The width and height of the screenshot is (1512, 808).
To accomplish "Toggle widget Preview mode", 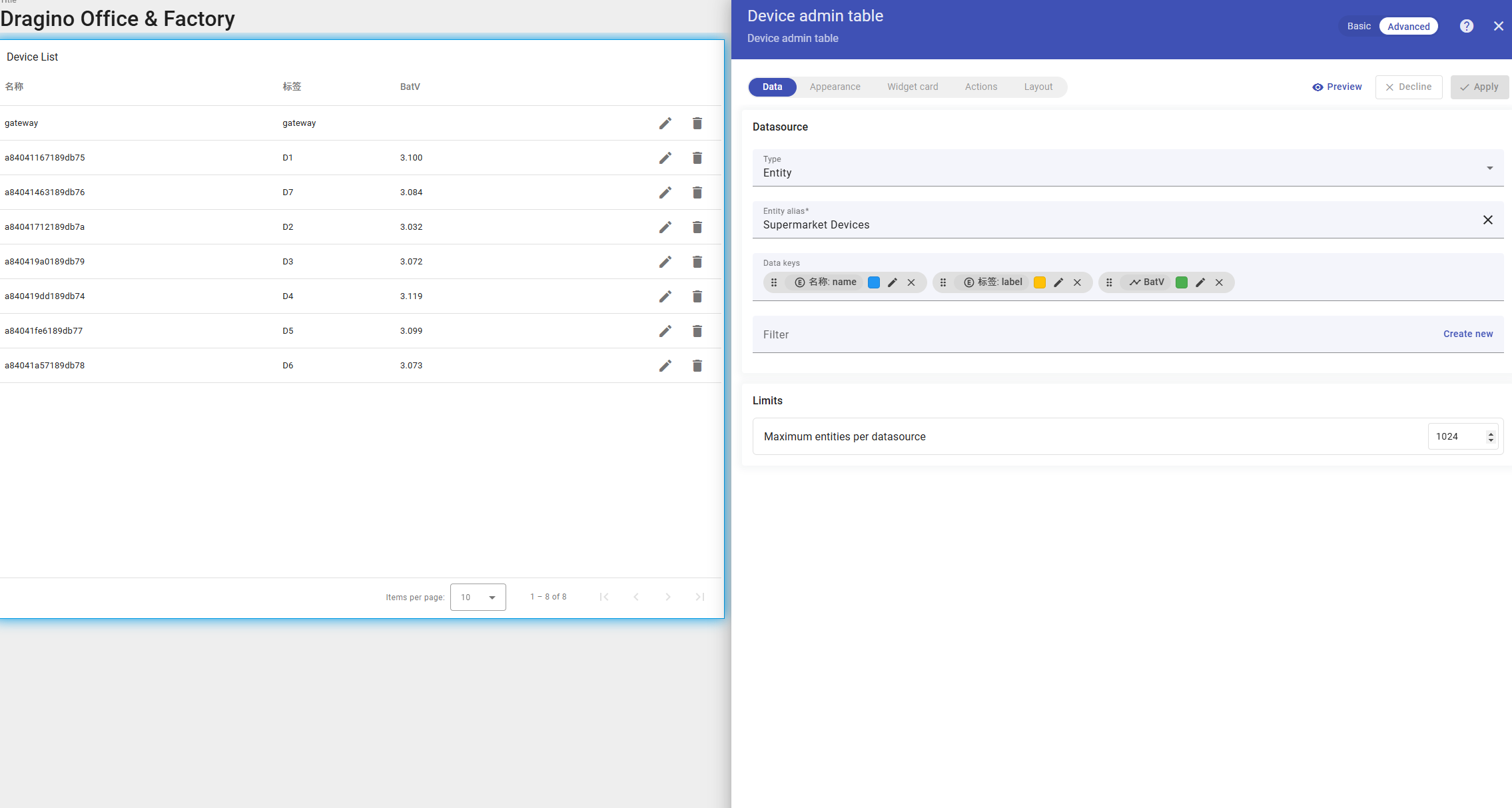I will tap(1337, 87).
